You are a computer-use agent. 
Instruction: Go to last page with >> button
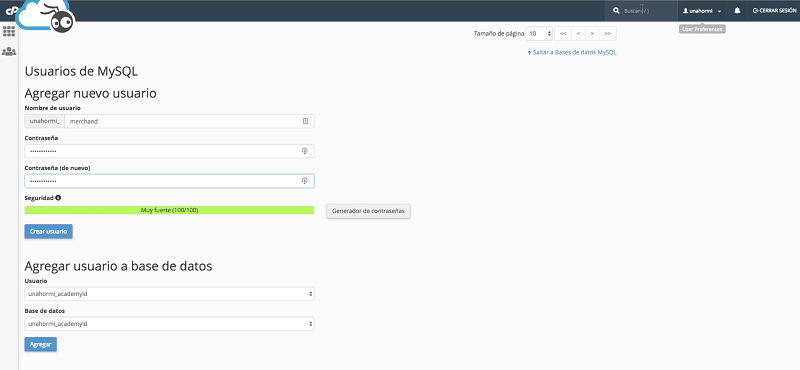[x=608, y=34]
